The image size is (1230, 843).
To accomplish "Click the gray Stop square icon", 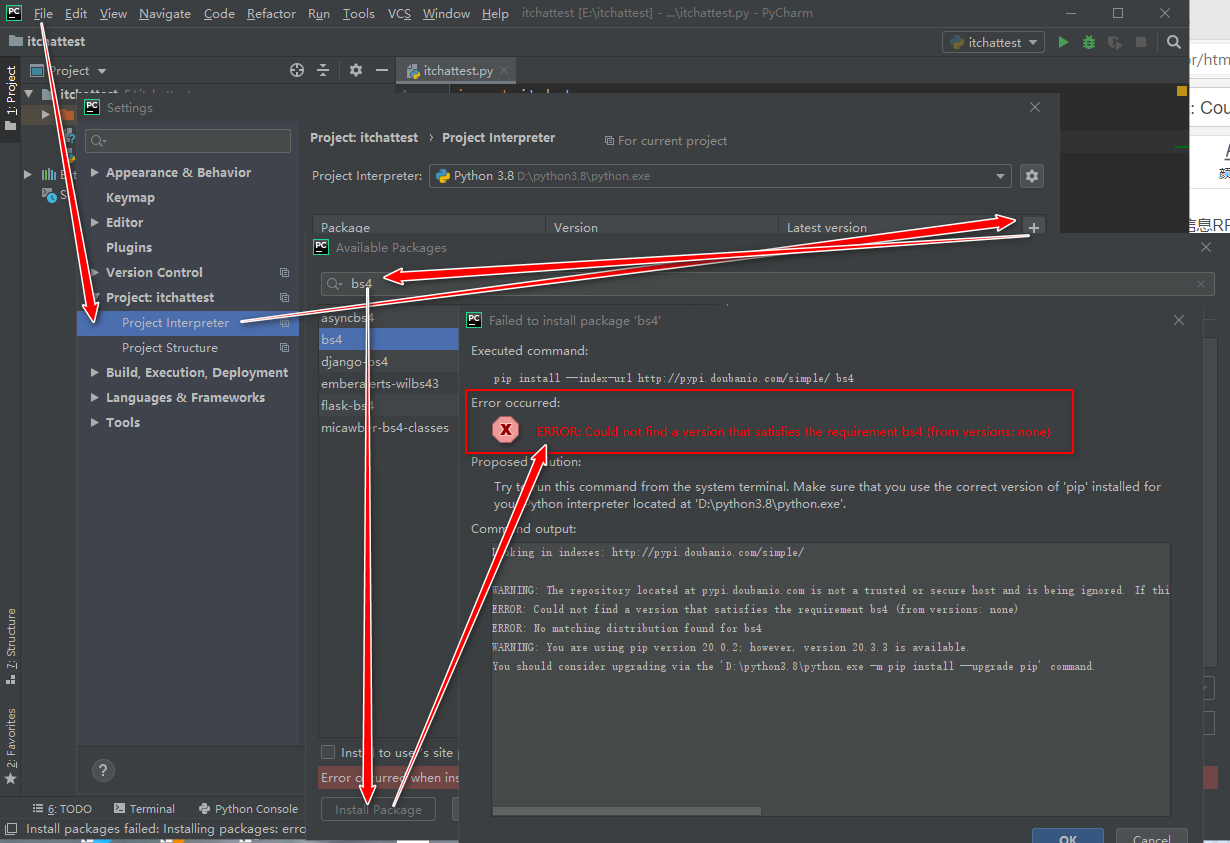I will [x=1141, y=42].
